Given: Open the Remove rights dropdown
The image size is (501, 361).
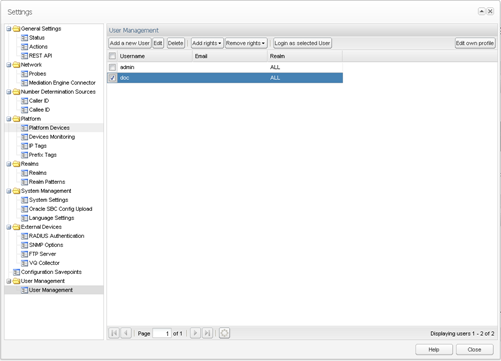Looking at the screenshot, I should coord(245,43).
